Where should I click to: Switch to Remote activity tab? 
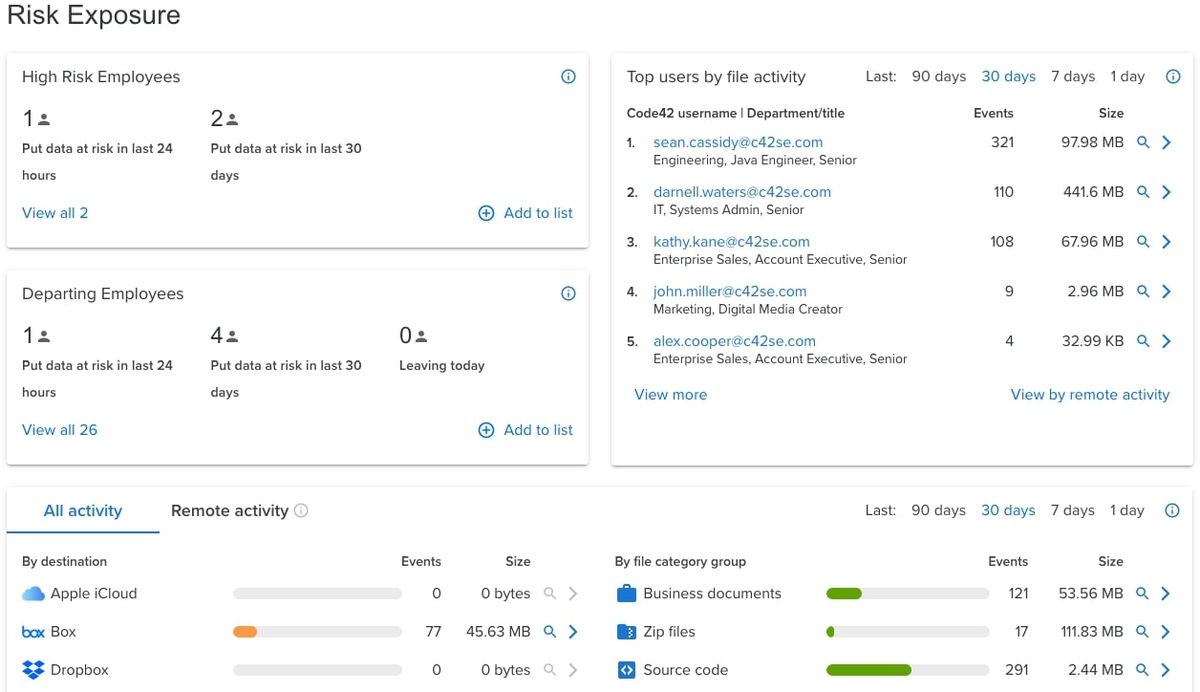(x=229, y=511)
